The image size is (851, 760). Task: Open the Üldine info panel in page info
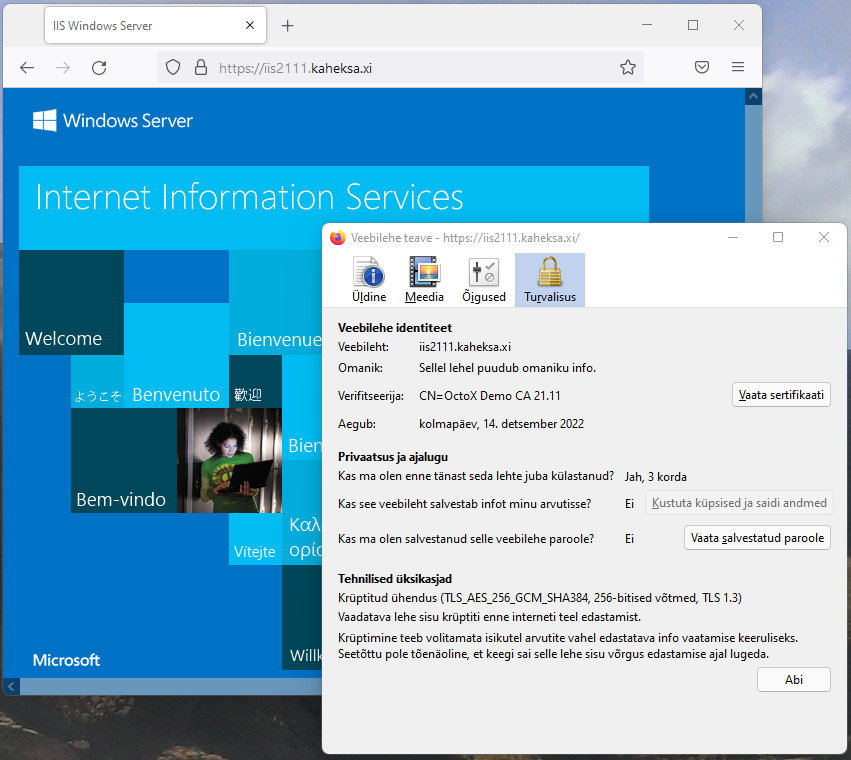coord(369,279)
